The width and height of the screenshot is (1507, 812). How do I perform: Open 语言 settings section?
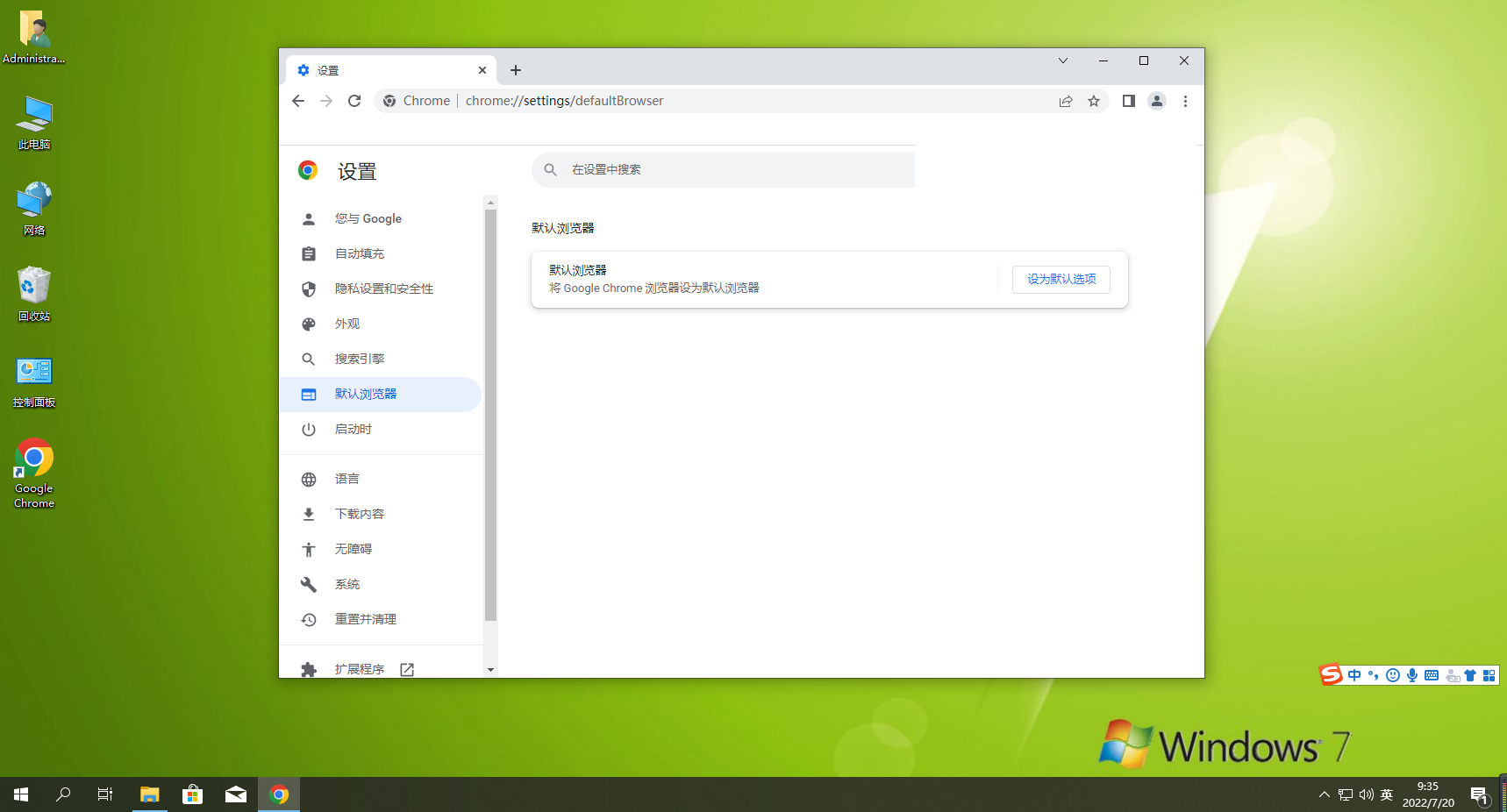380,479
